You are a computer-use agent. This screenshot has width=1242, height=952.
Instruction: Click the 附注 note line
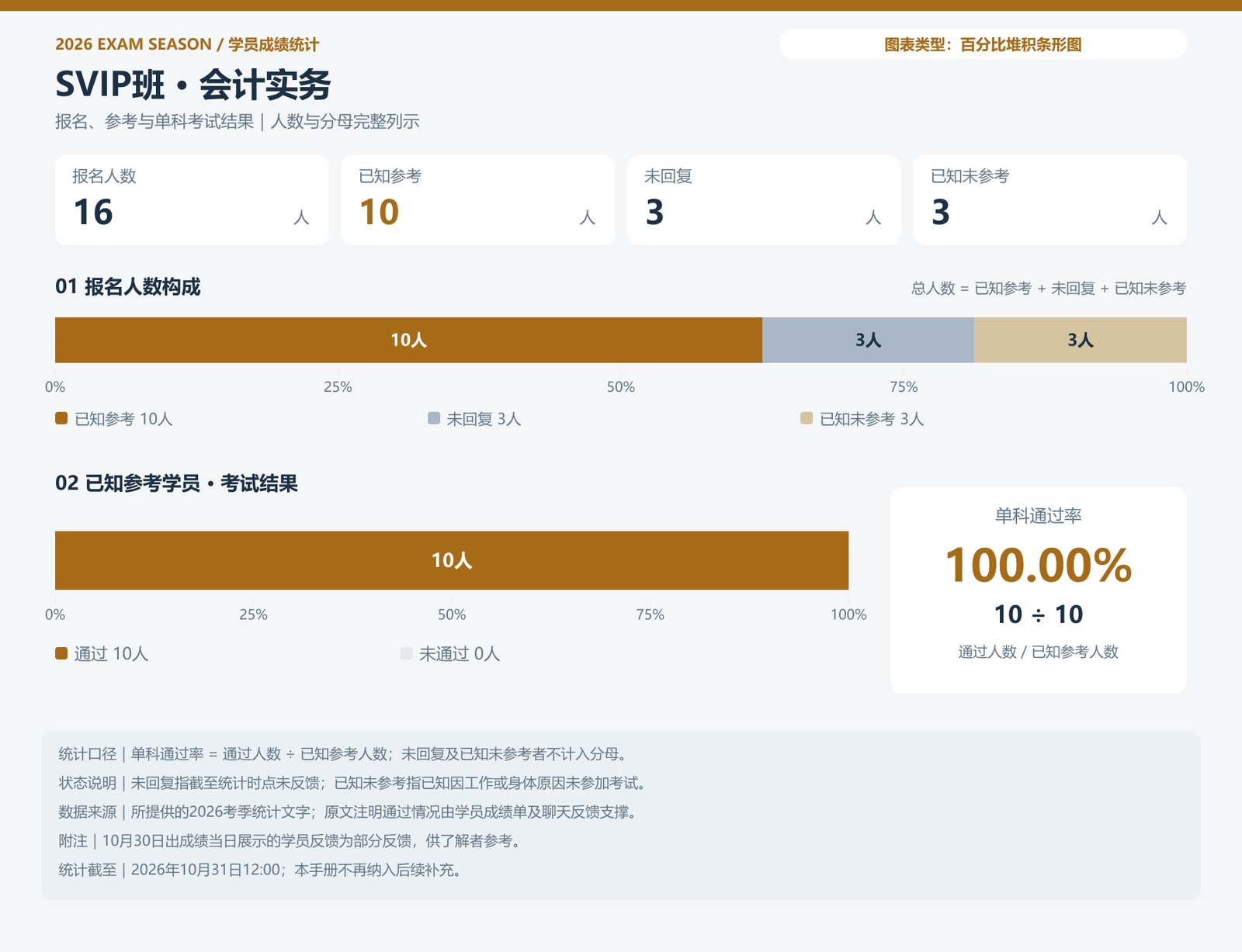click(x=289, y=841)
